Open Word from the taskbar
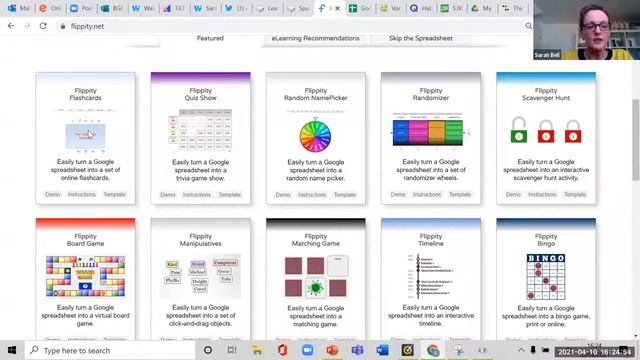 [x=382, y=350]
